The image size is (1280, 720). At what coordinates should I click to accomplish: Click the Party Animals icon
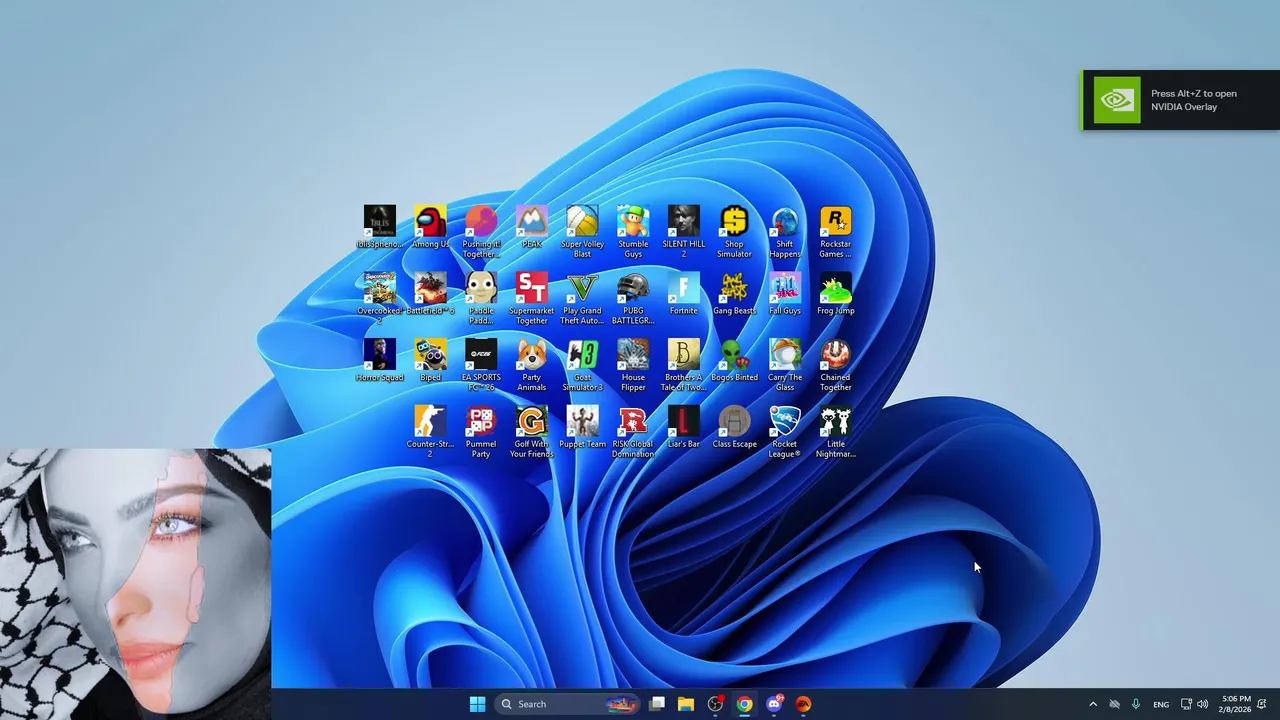point(531,365)
